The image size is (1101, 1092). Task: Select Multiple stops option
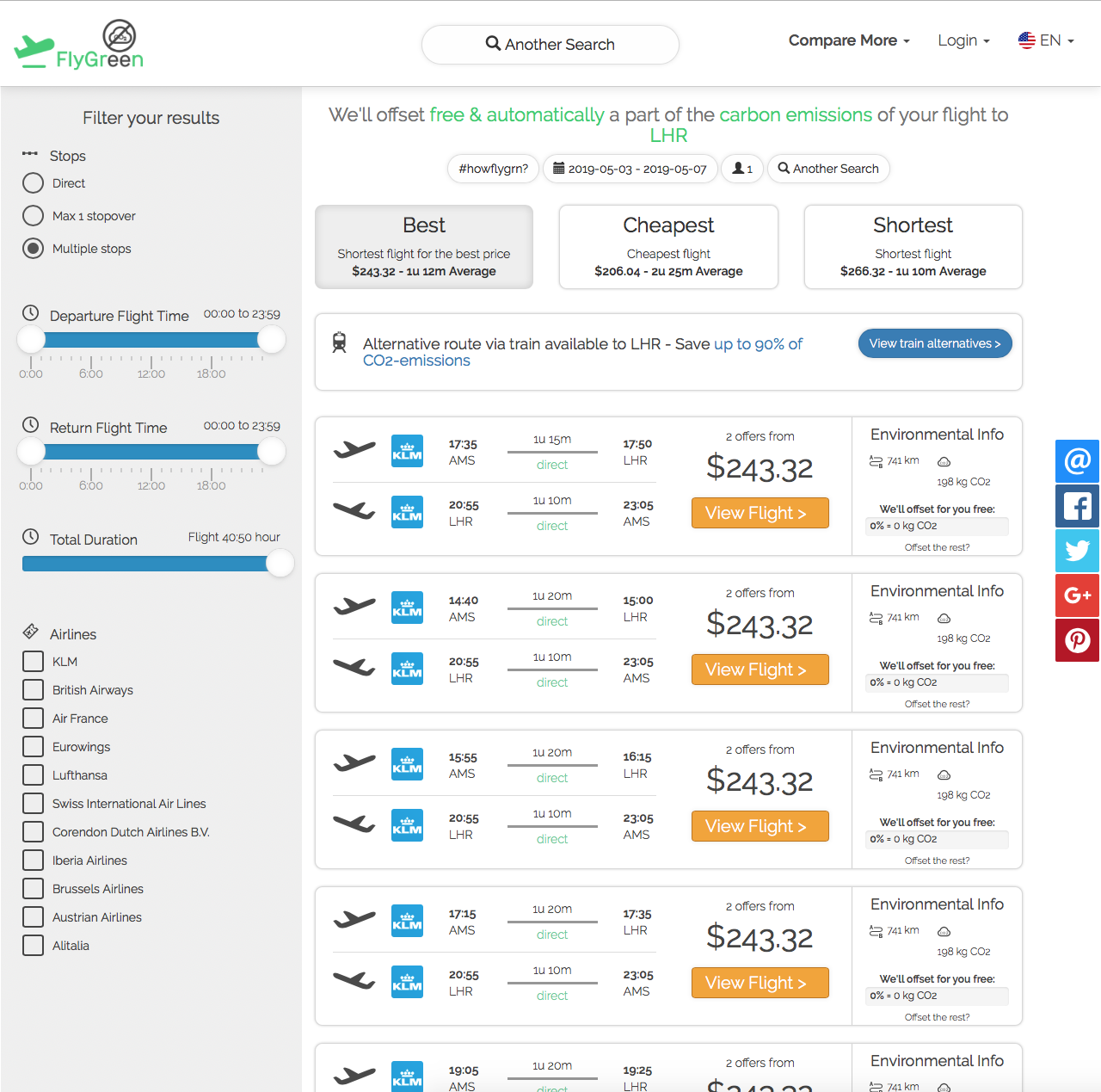pos(33,249)
